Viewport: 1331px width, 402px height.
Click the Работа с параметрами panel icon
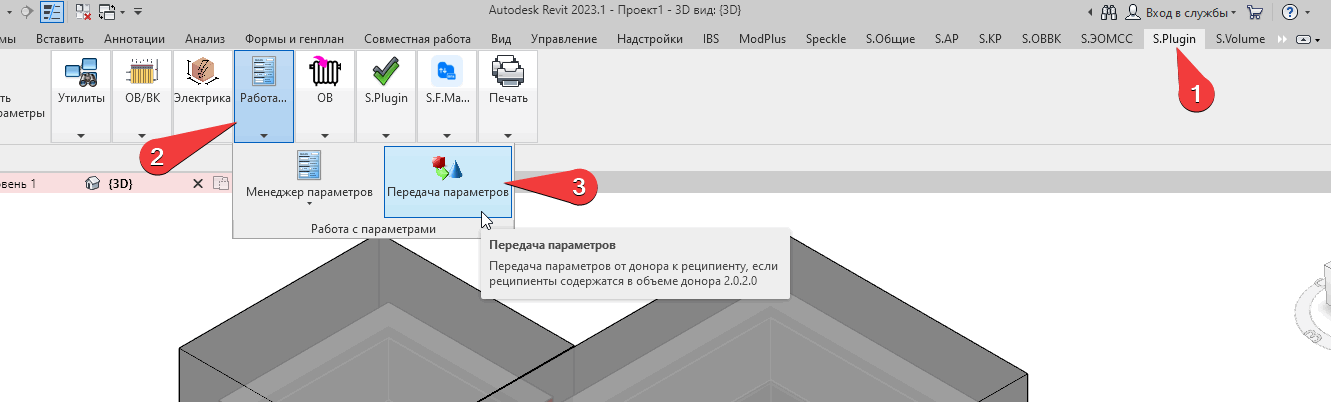click(x=264, y=73)
